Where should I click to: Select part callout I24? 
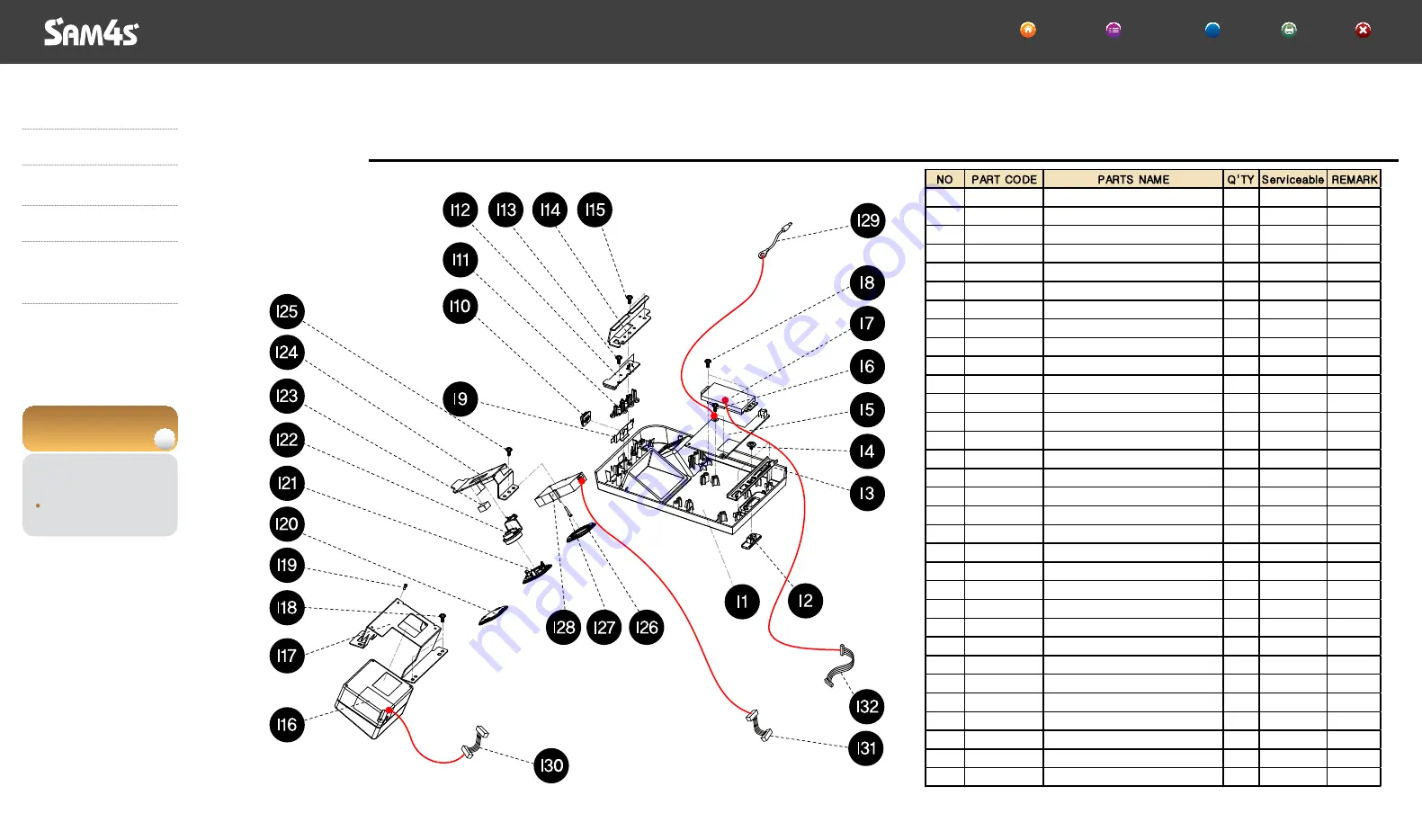(287, 353)
